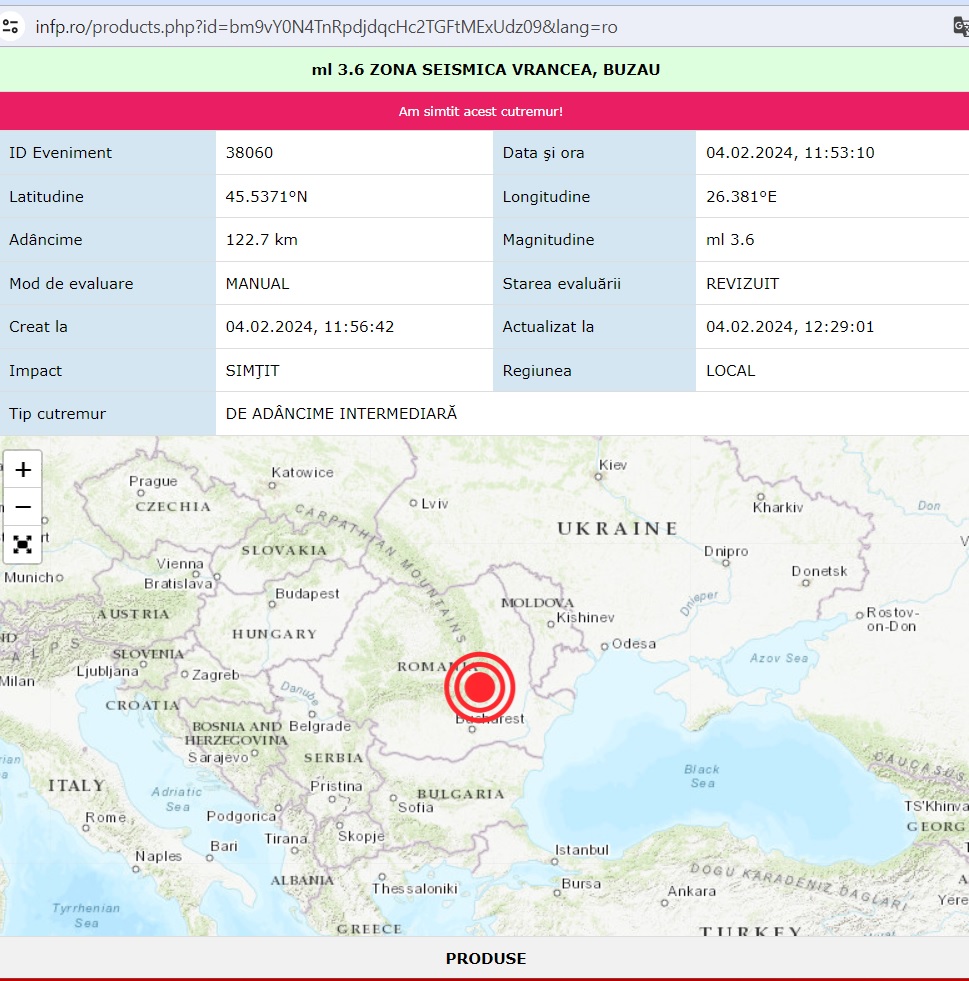The height and width of the screenshot is (981, 969).
Task: Click the red epicenter marker on map
Action: coord(479,687)
